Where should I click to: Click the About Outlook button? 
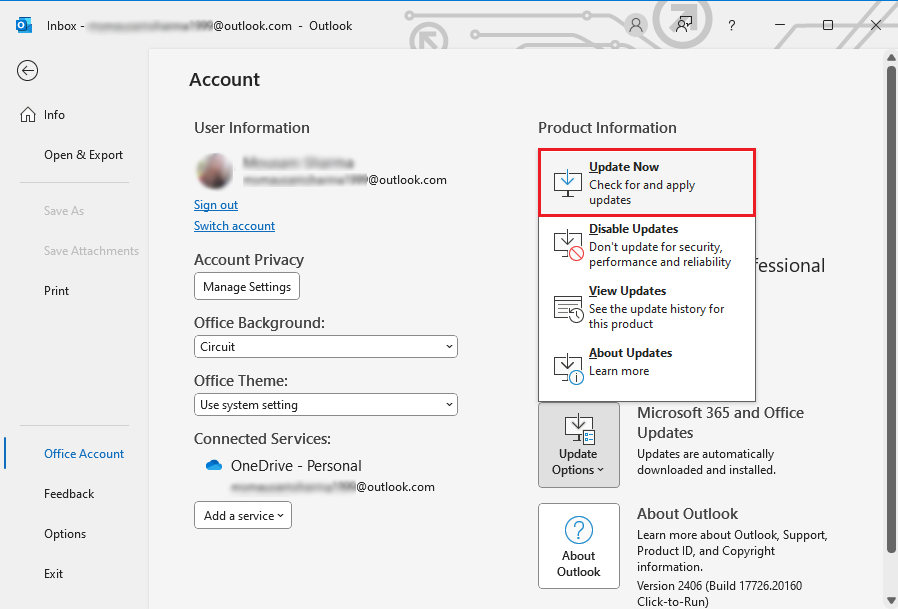click(578, 546)
